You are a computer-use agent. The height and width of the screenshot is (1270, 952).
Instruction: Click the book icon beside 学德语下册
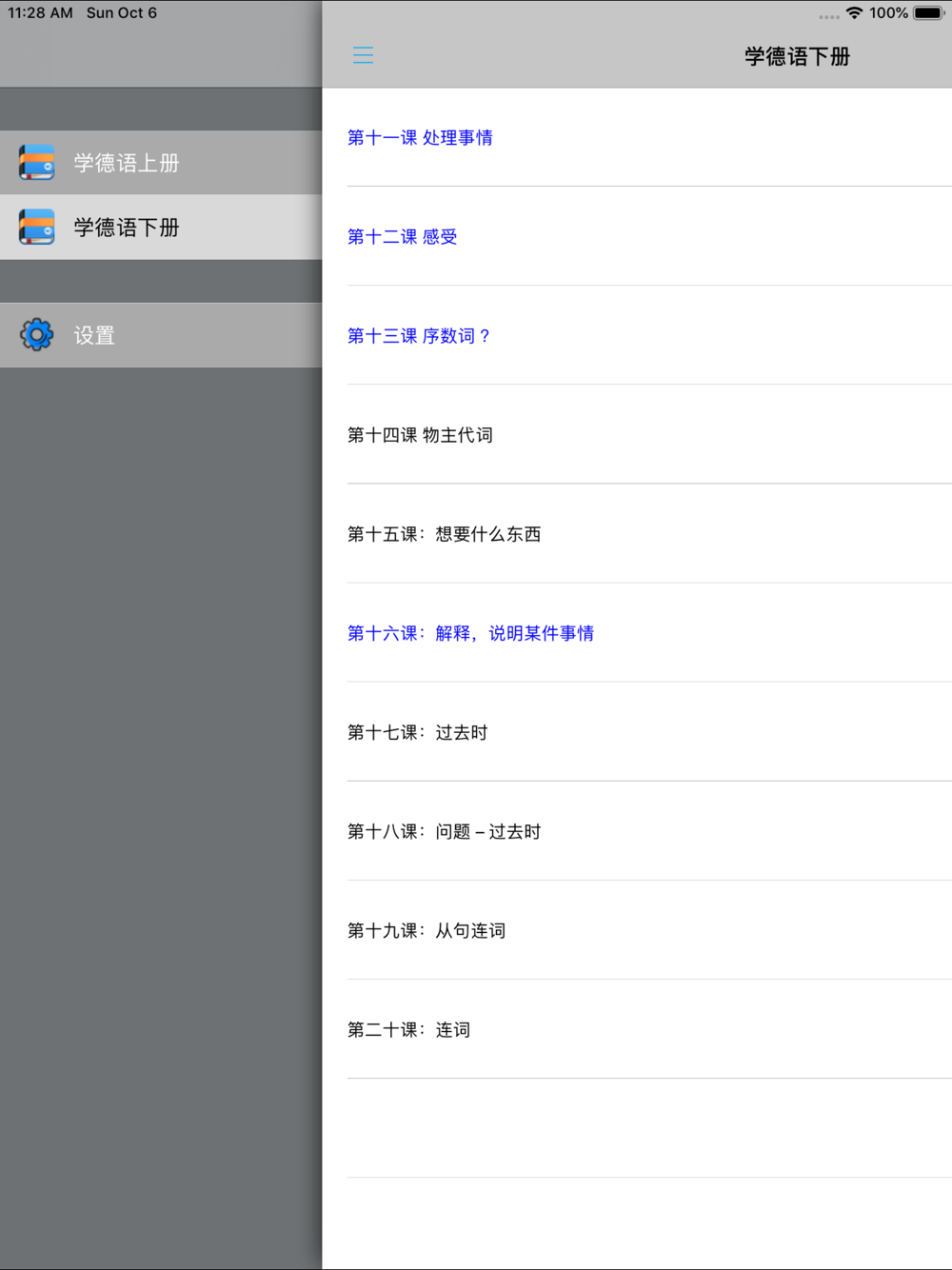click(x=37, y=228)
